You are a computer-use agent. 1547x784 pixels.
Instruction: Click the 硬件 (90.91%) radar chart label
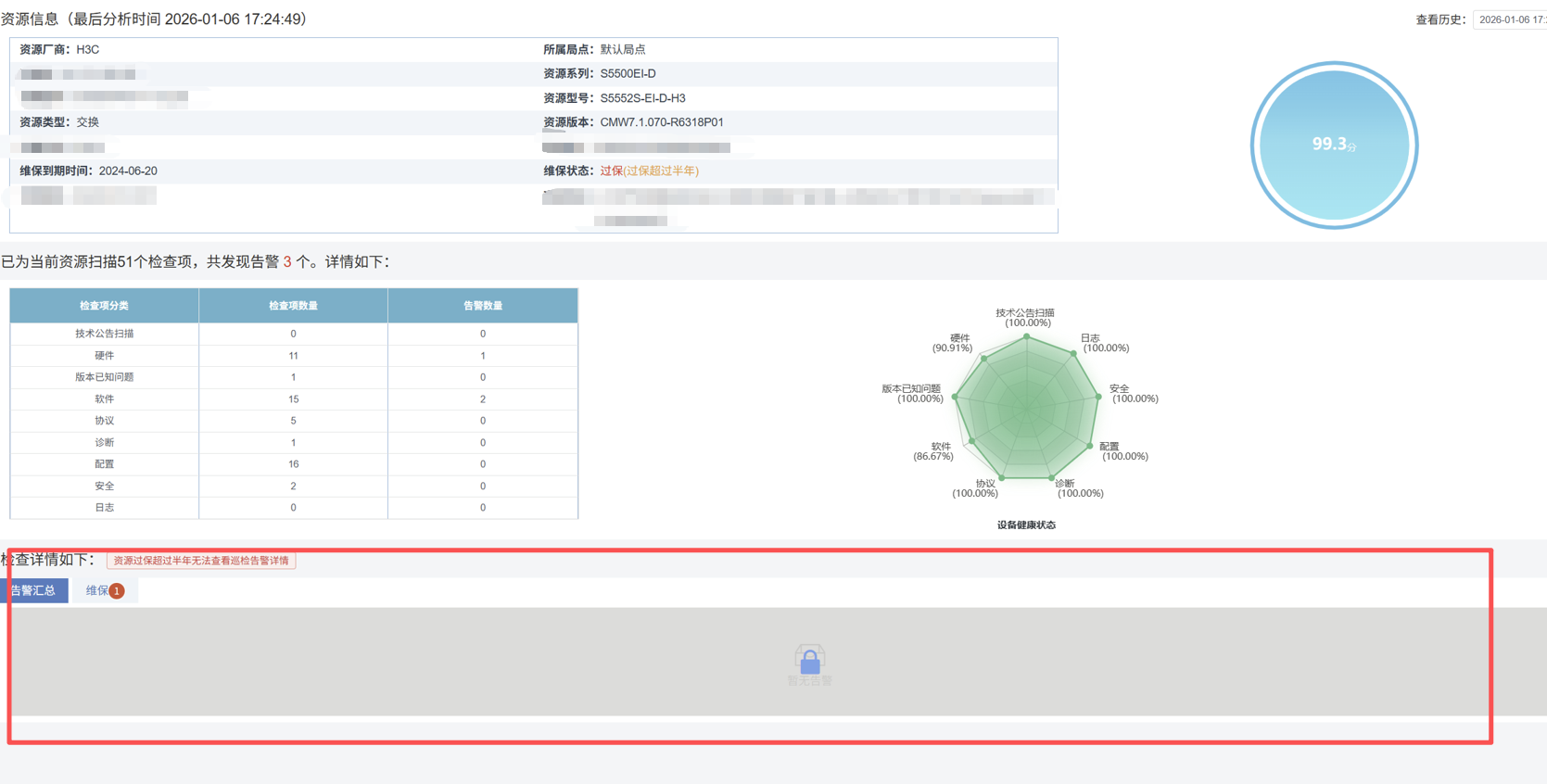[954, 343]
